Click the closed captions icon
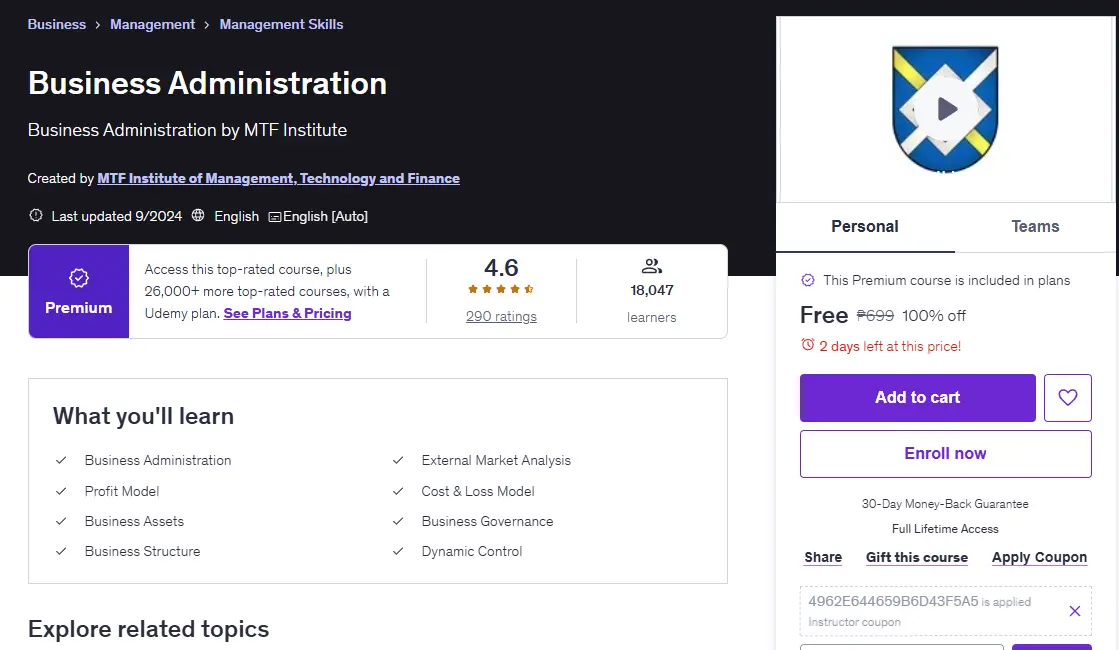 click(275, 216)
